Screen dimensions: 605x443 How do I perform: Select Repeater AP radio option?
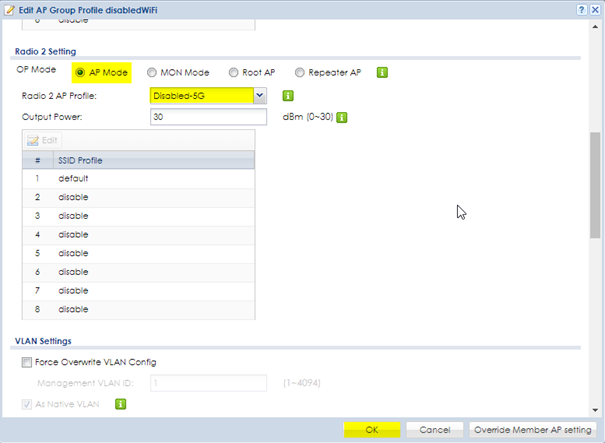click(x=300, y=72)
